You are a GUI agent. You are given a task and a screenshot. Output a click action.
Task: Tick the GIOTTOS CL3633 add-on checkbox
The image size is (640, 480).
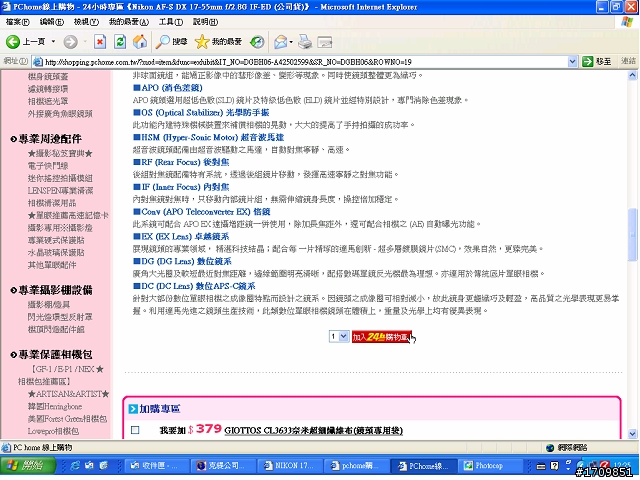tap(135, 430)
